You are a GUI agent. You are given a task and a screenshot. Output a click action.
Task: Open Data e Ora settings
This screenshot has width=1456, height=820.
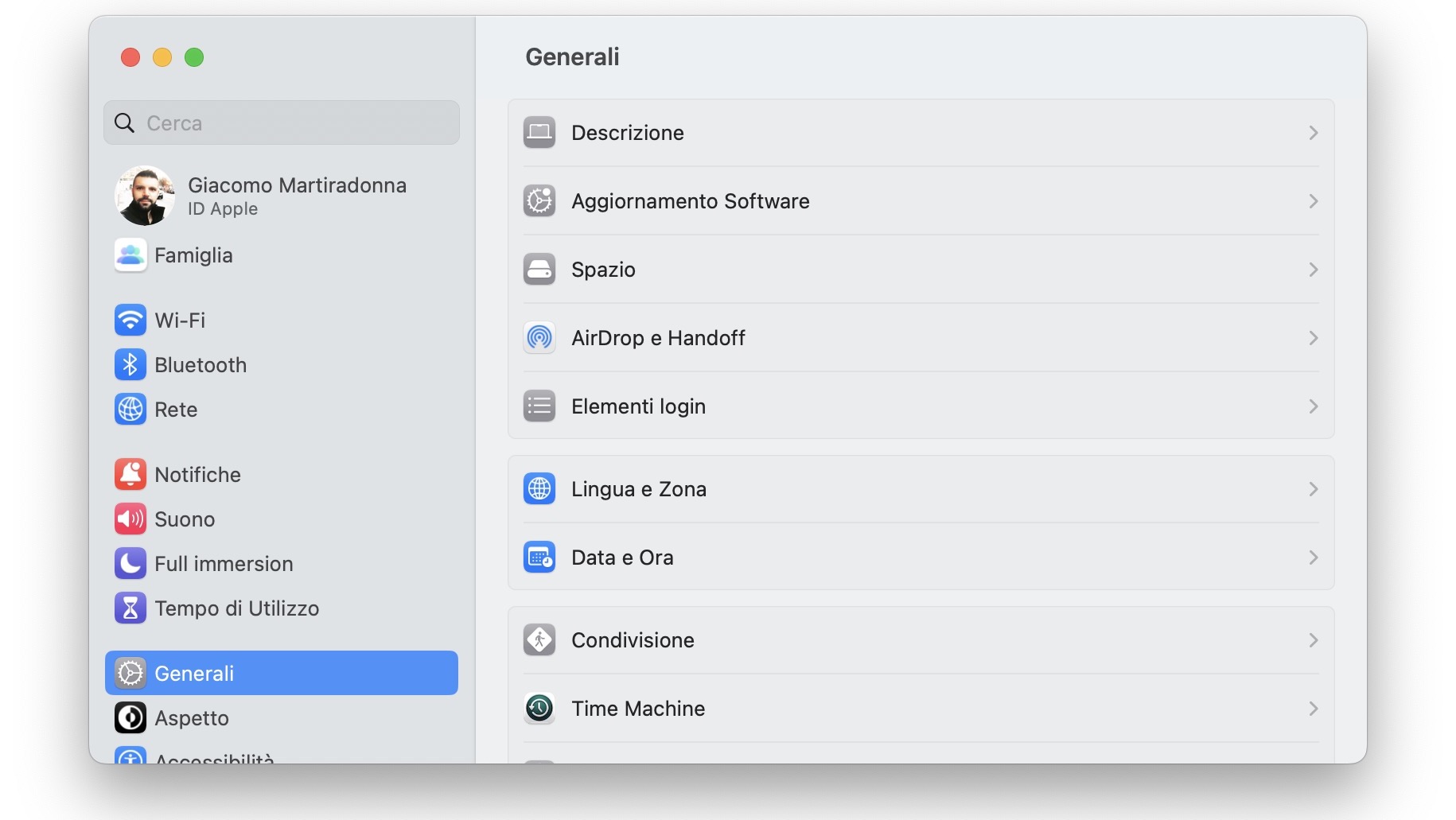tap(622, 558)
